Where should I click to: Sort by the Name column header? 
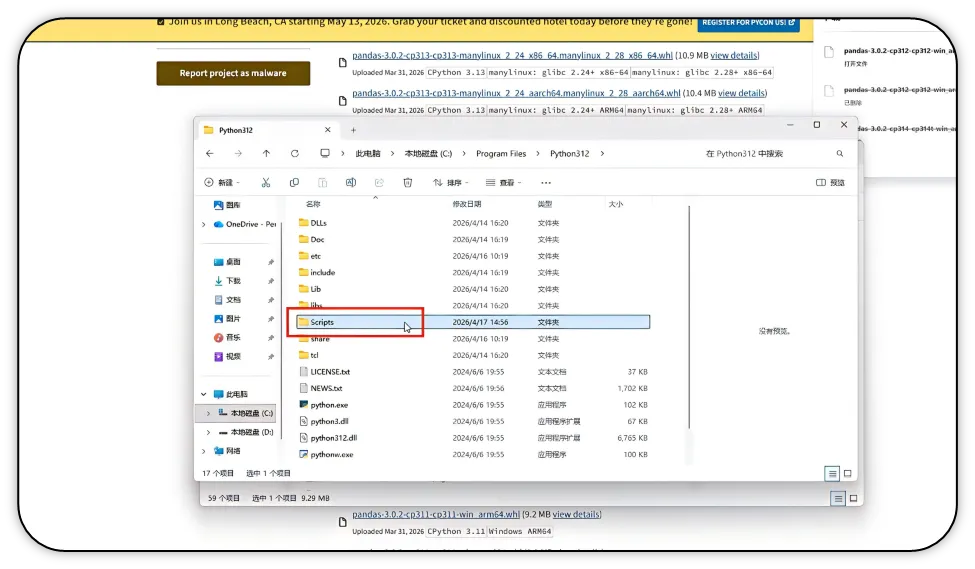pos(313,204)
